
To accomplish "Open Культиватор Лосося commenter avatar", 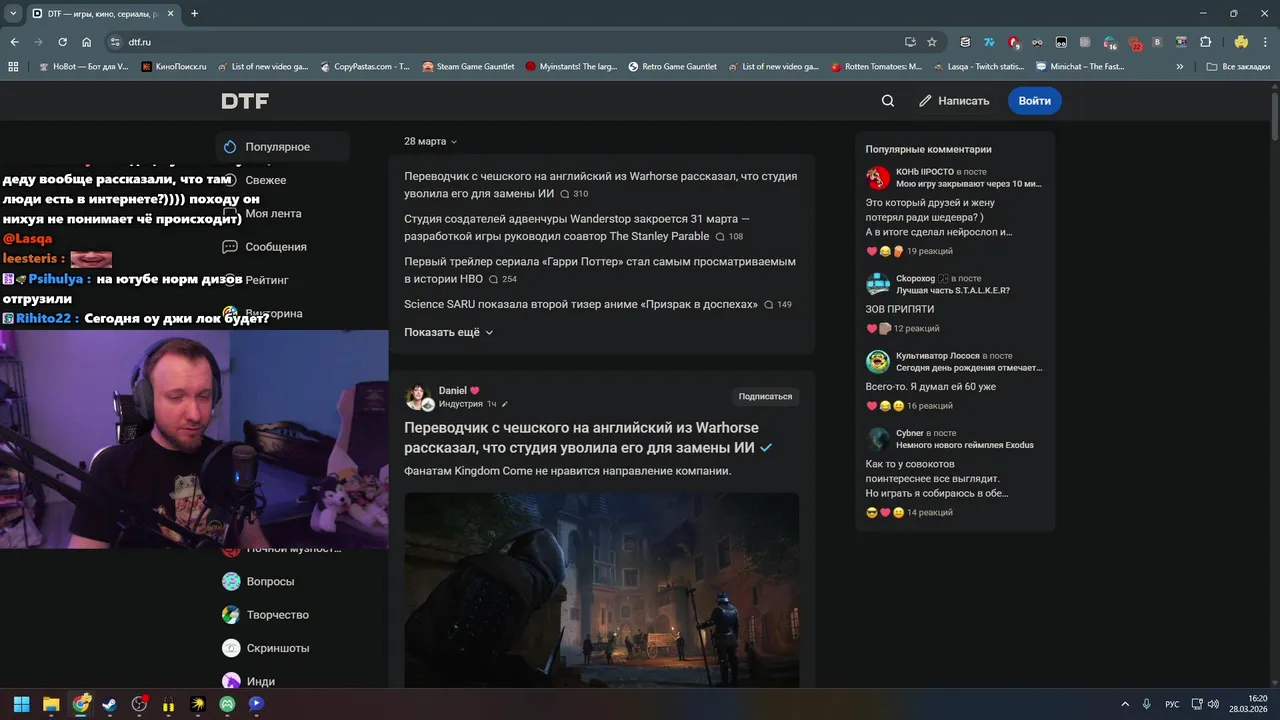I will point(878,362).
